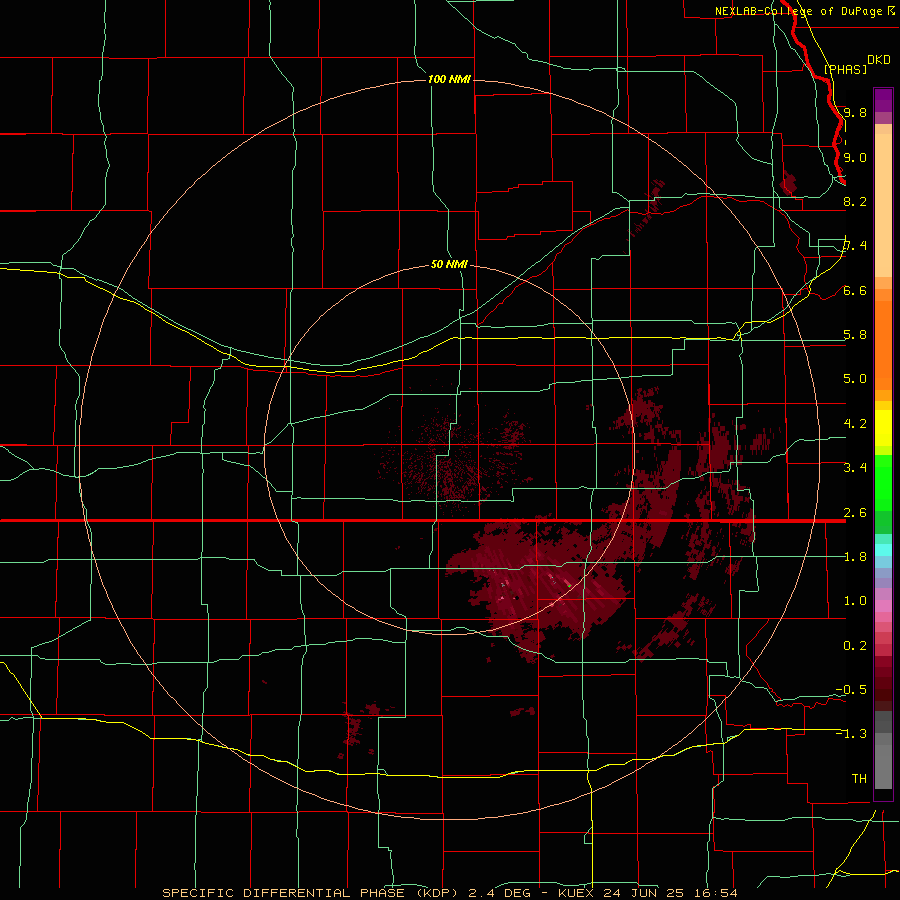Click the 9.0 value on the scale
Viewport: 900px width, 900px height.
pos(855,157)
